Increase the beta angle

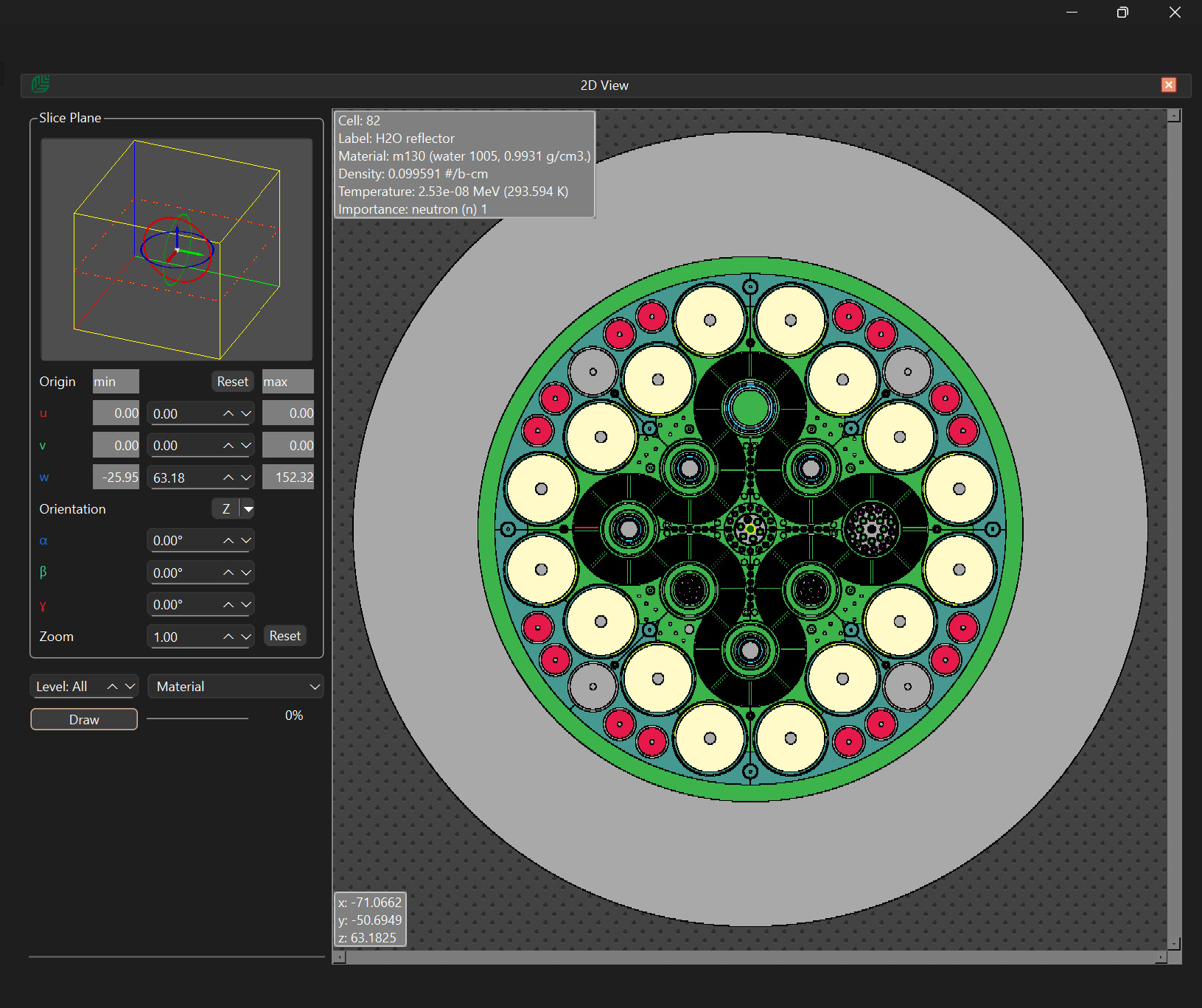point(228,573)
